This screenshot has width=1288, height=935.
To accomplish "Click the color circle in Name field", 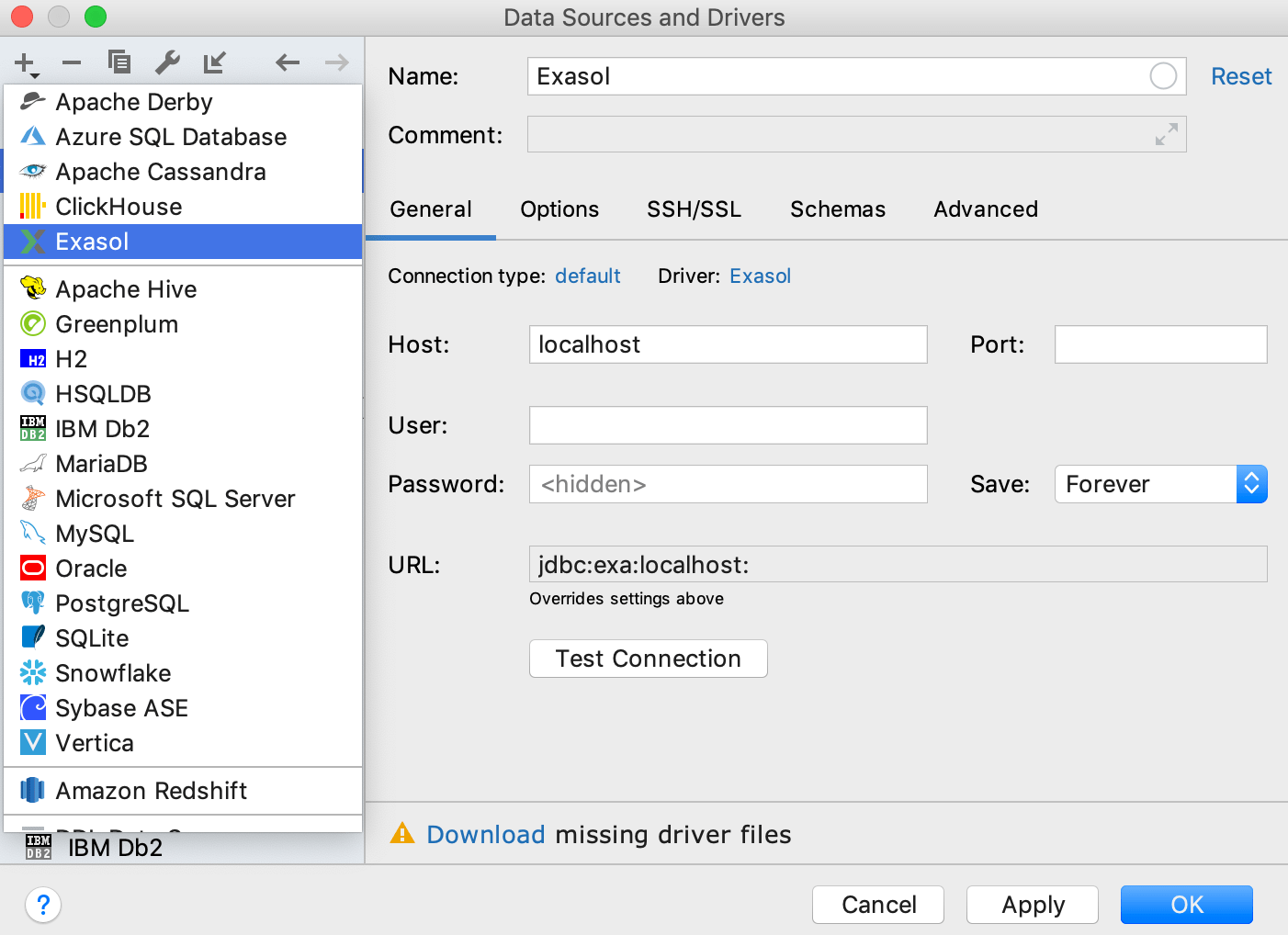I will 1163,76.
